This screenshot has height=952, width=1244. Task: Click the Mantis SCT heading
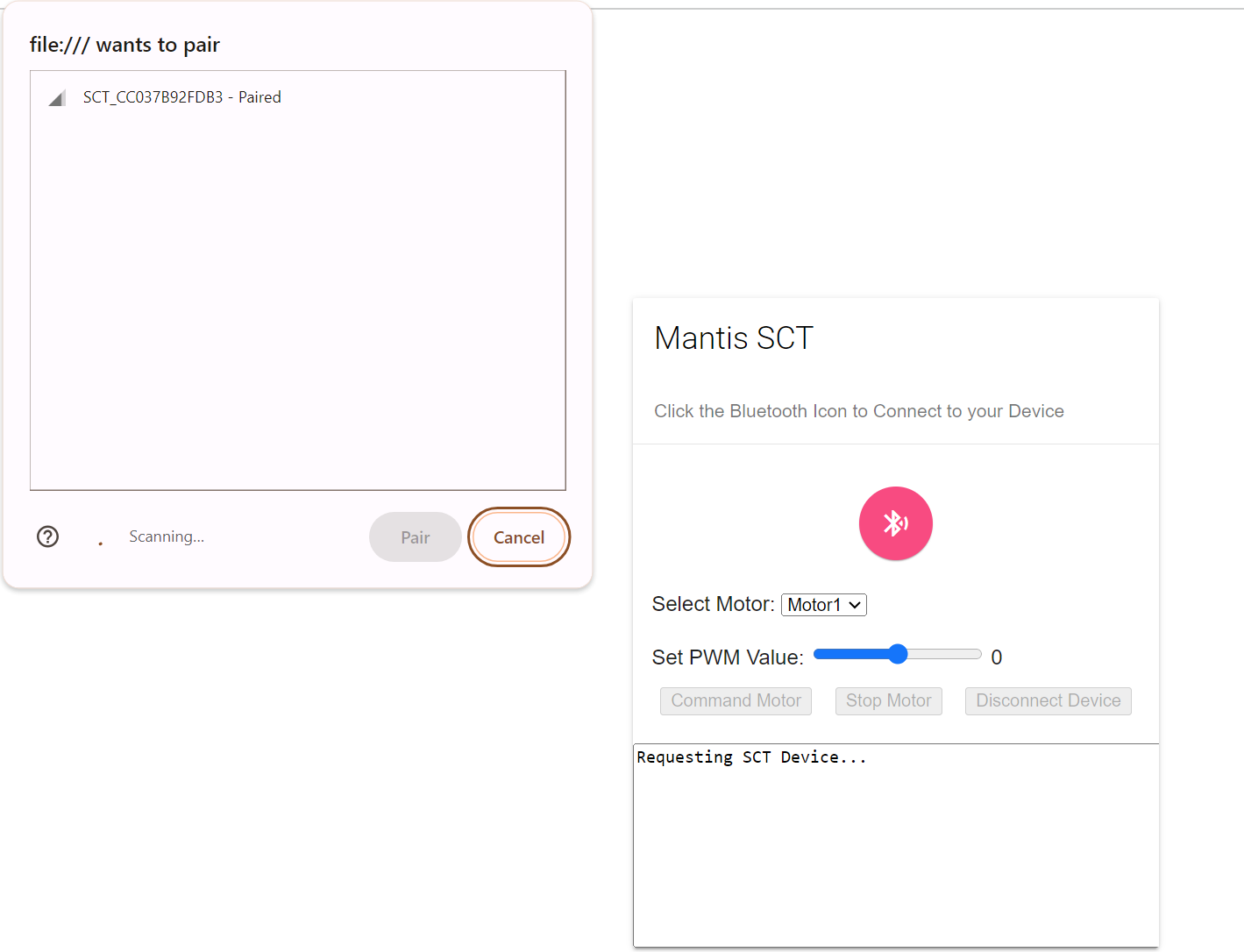(x=734, y=338)
